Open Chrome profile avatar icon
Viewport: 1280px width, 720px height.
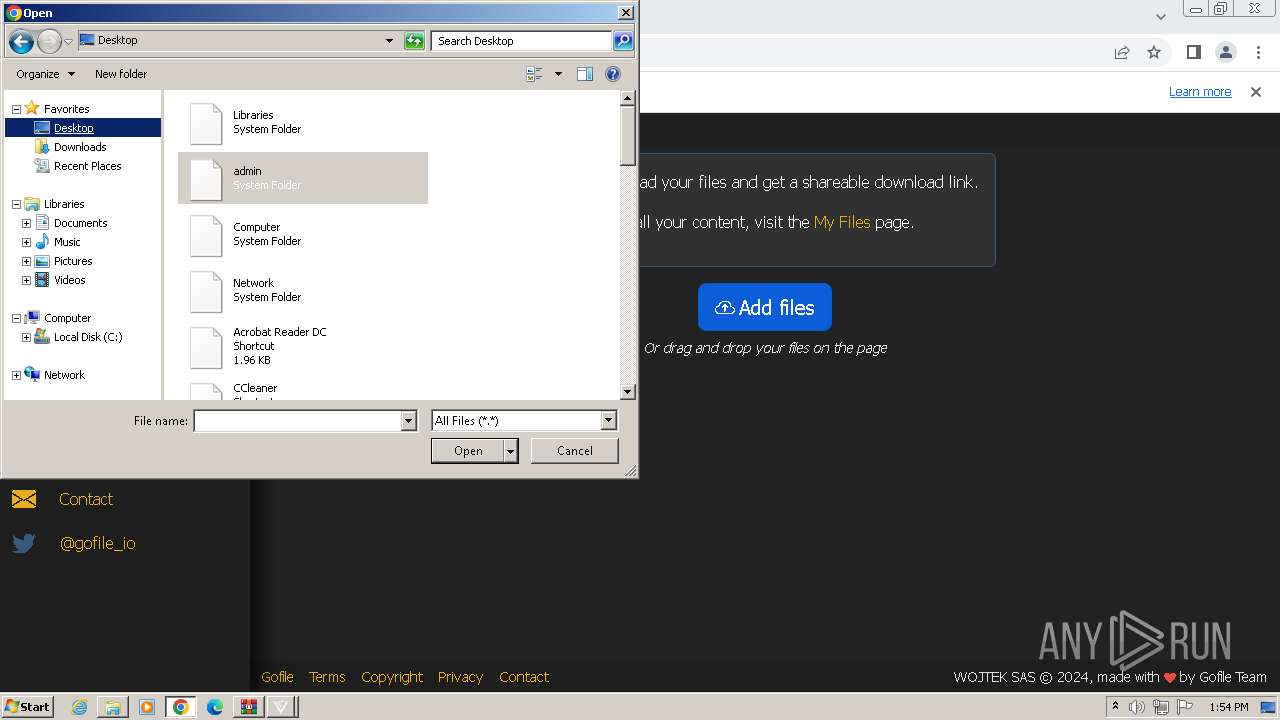point(1225,52)
